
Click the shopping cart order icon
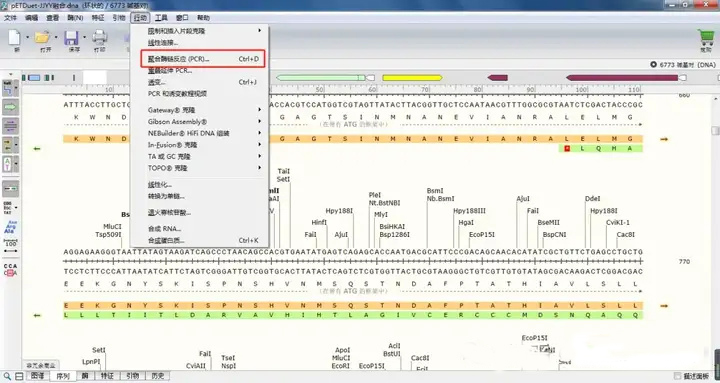coord(705,37)
